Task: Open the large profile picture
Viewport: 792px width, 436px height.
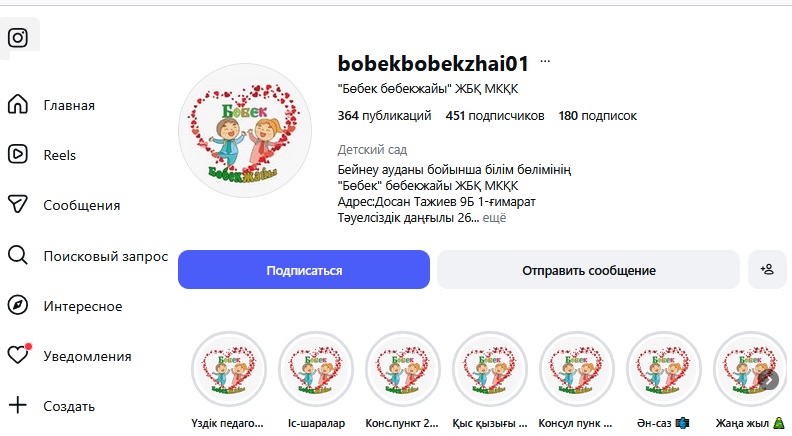Action: [245, 130]
